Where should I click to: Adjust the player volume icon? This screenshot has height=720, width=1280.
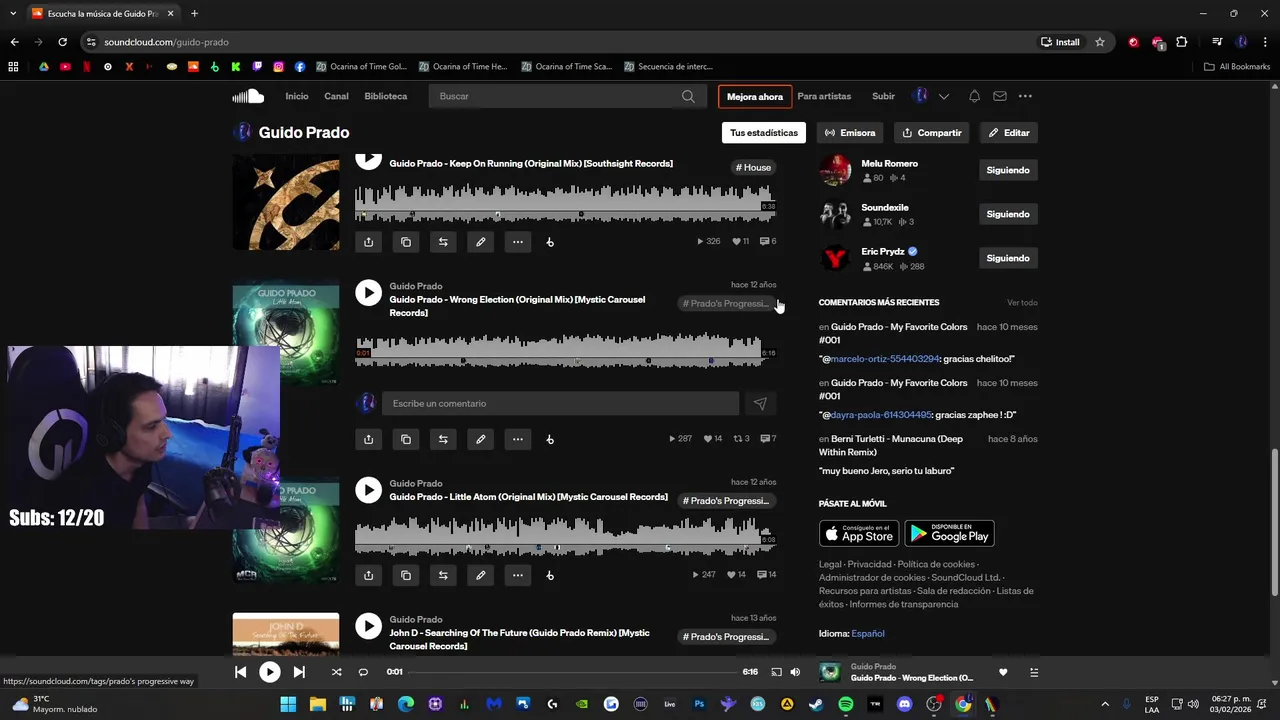coord(795,672)
